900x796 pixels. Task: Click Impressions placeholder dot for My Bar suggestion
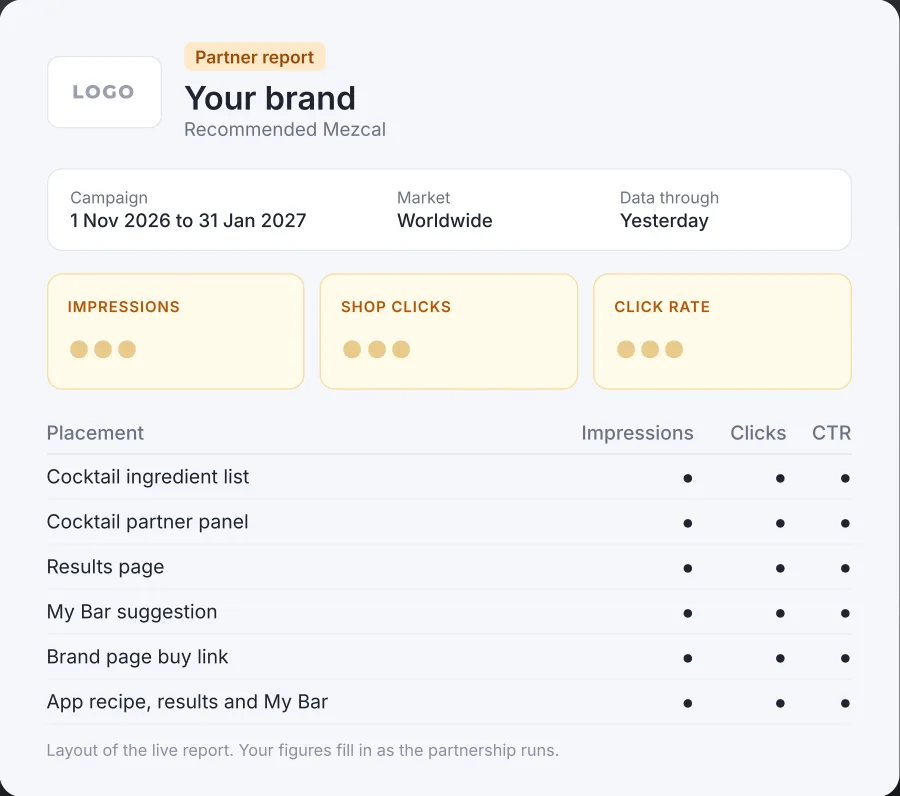(688, 613)
